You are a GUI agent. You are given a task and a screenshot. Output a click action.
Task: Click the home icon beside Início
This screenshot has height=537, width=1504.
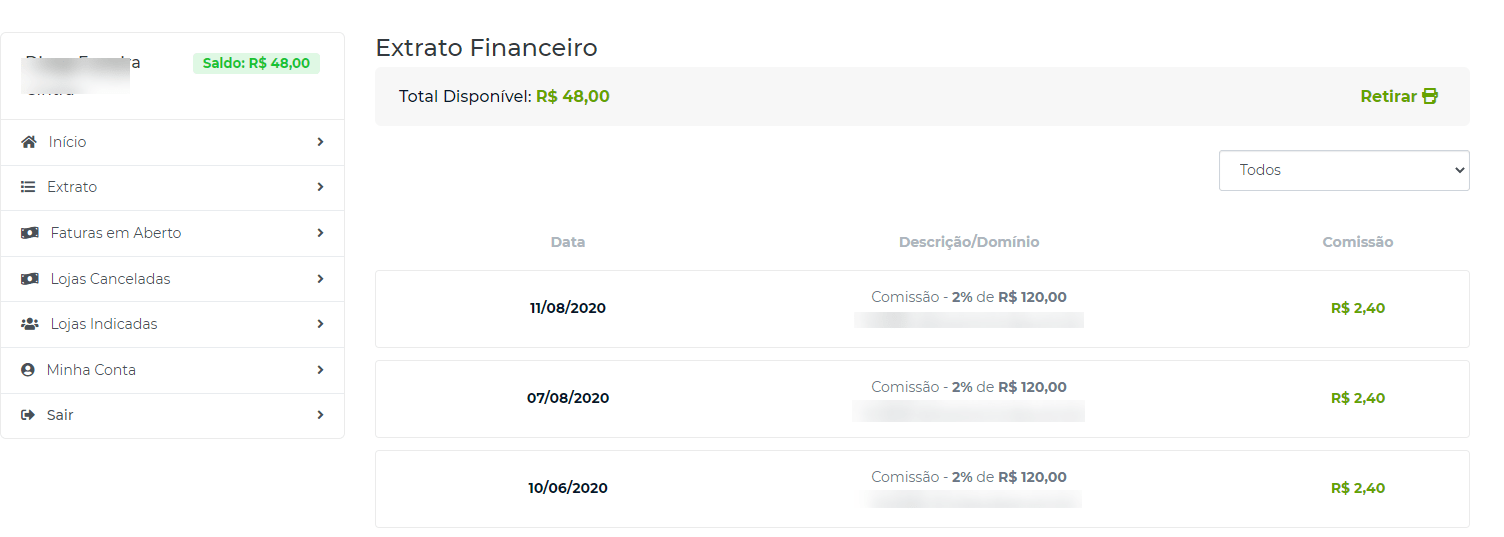pos(29,142)
